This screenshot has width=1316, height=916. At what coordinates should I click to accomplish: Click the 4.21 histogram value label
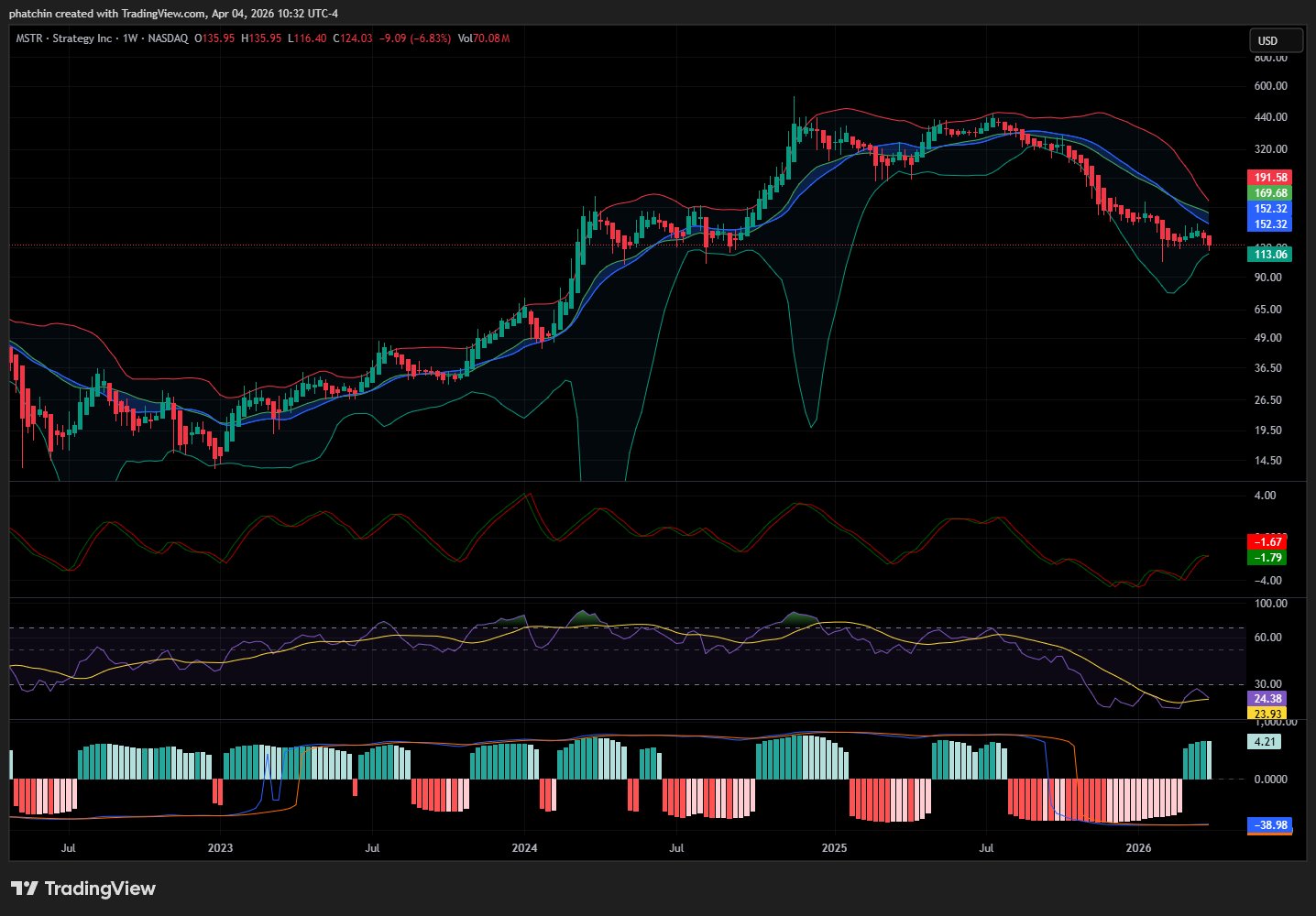click(x=1265, y=742)
